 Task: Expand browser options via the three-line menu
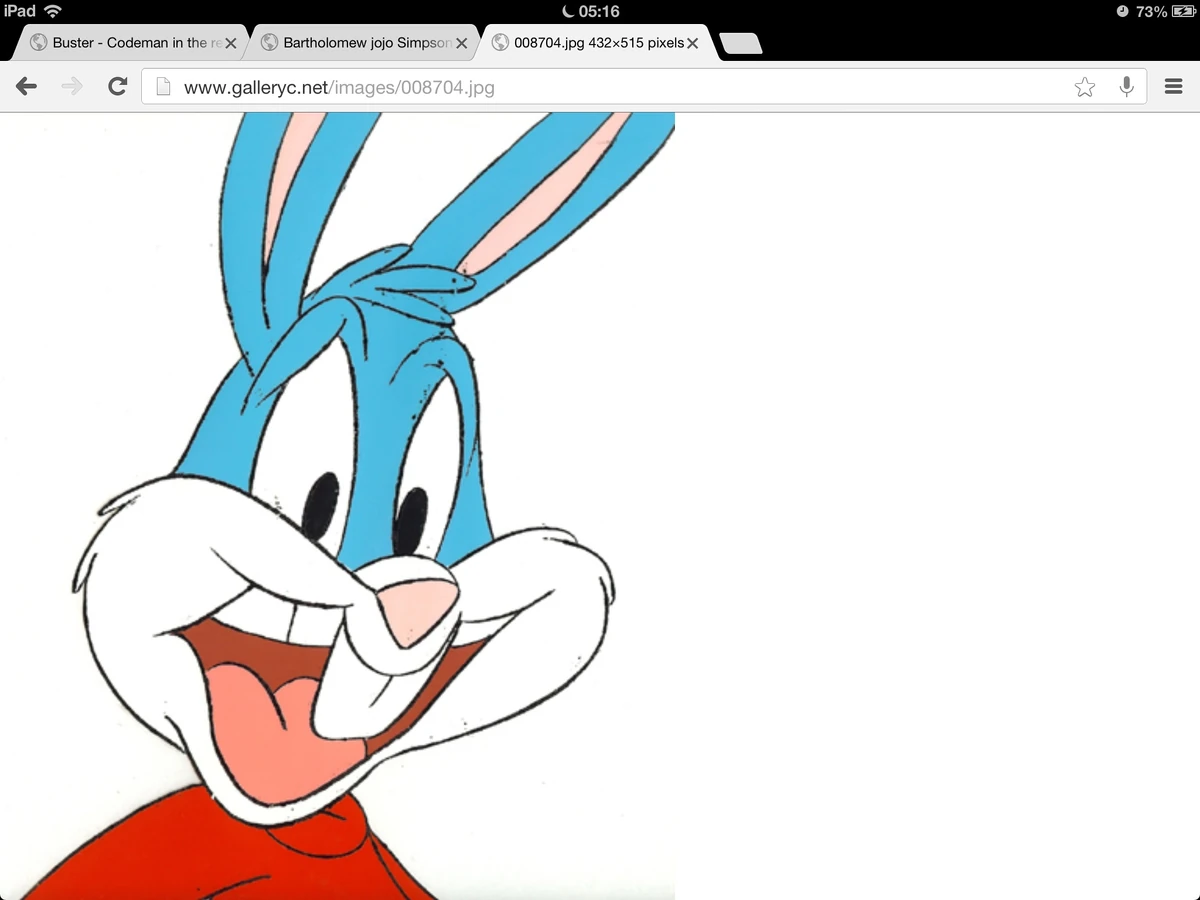tap(1173, 86)
